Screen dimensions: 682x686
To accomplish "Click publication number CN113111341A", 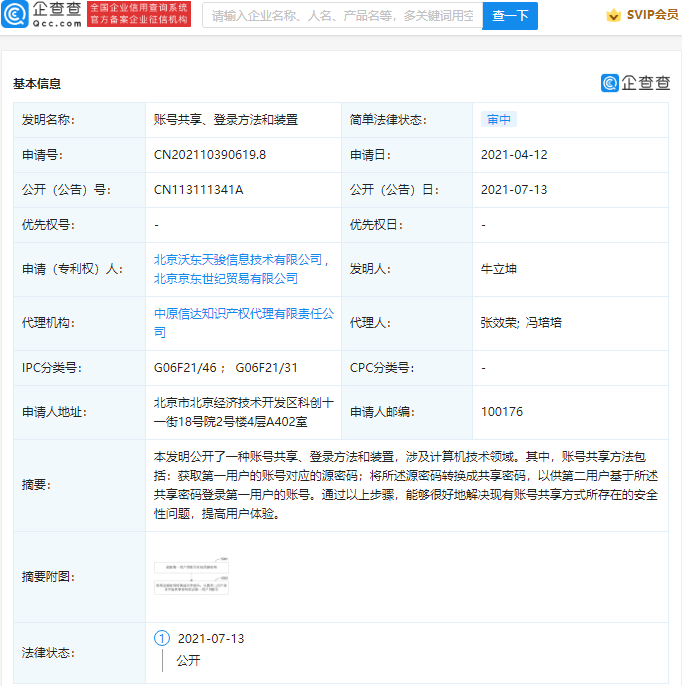I will coord(198,190).
